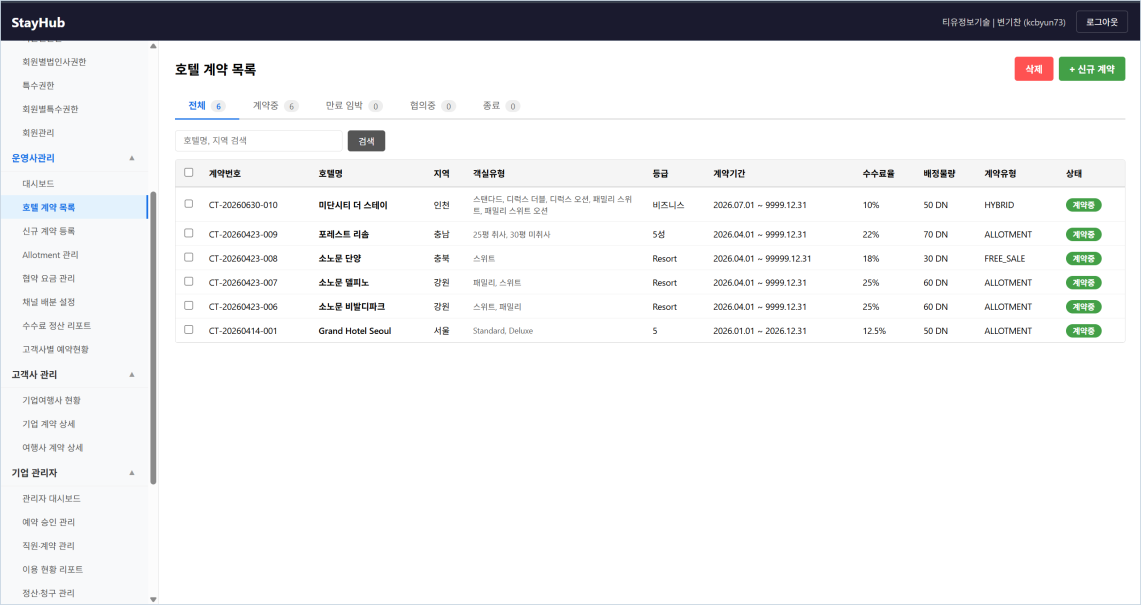The image size is (1141, 605).
Task: Open 예약 승인 관리 in the sidebar
Action: point(49,522)
